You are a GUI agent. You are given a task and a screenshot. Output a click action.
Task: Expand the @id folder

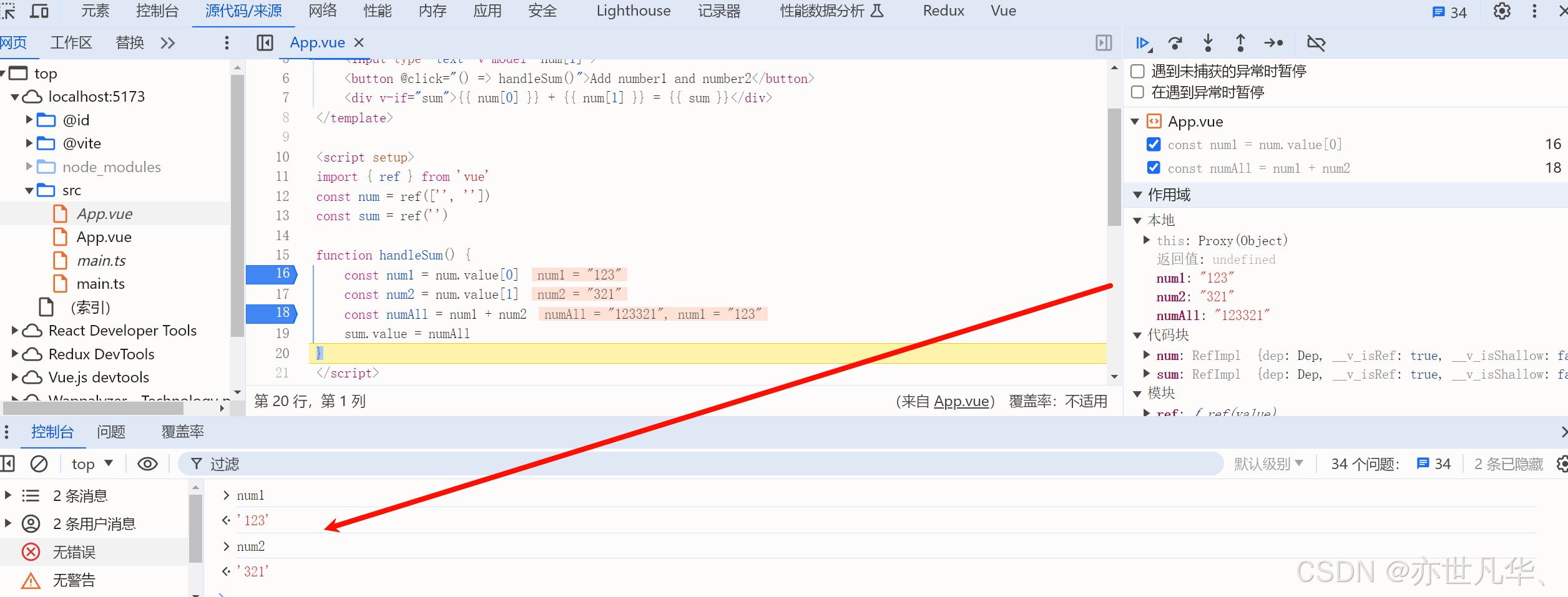(29, 120)
